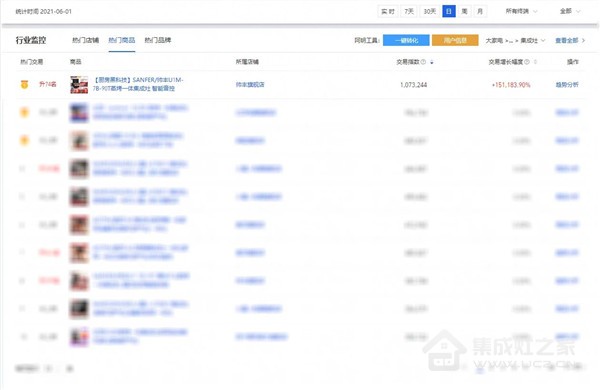The width and height of the screenshot is (600, 390).
Task: Click the blue 一键转化 button
Action: tap(406, 40)
